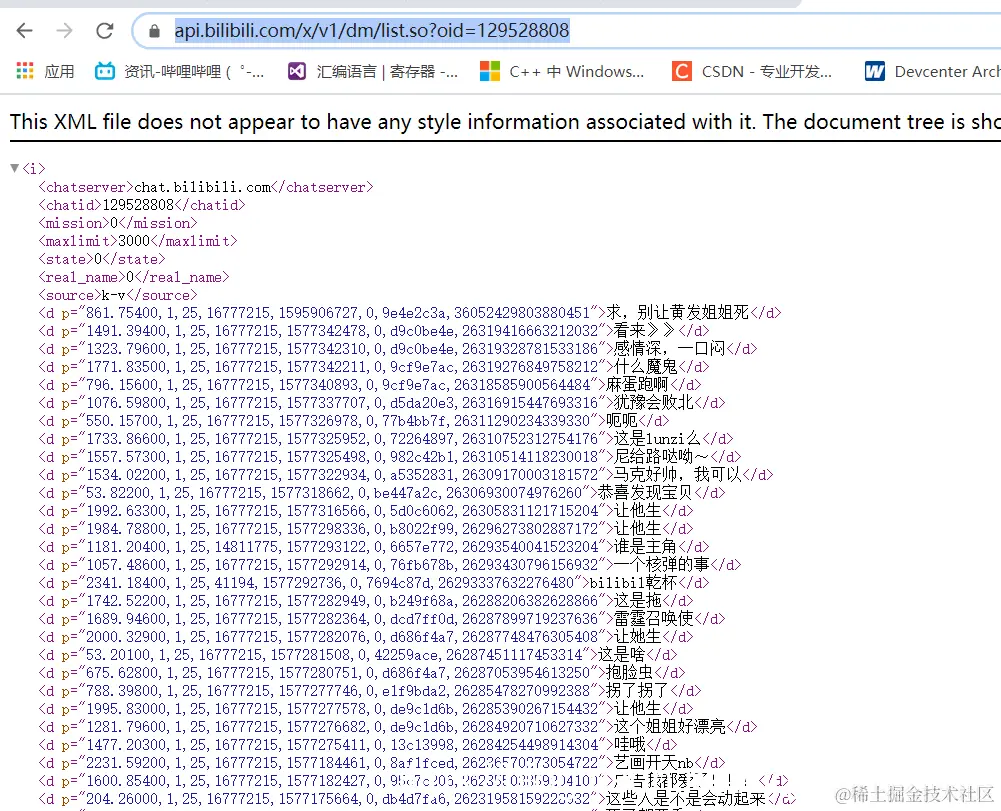Click the comment bilibil乾杯
1001x811 pixels.
pyautogui.click(x=633, y=582)
